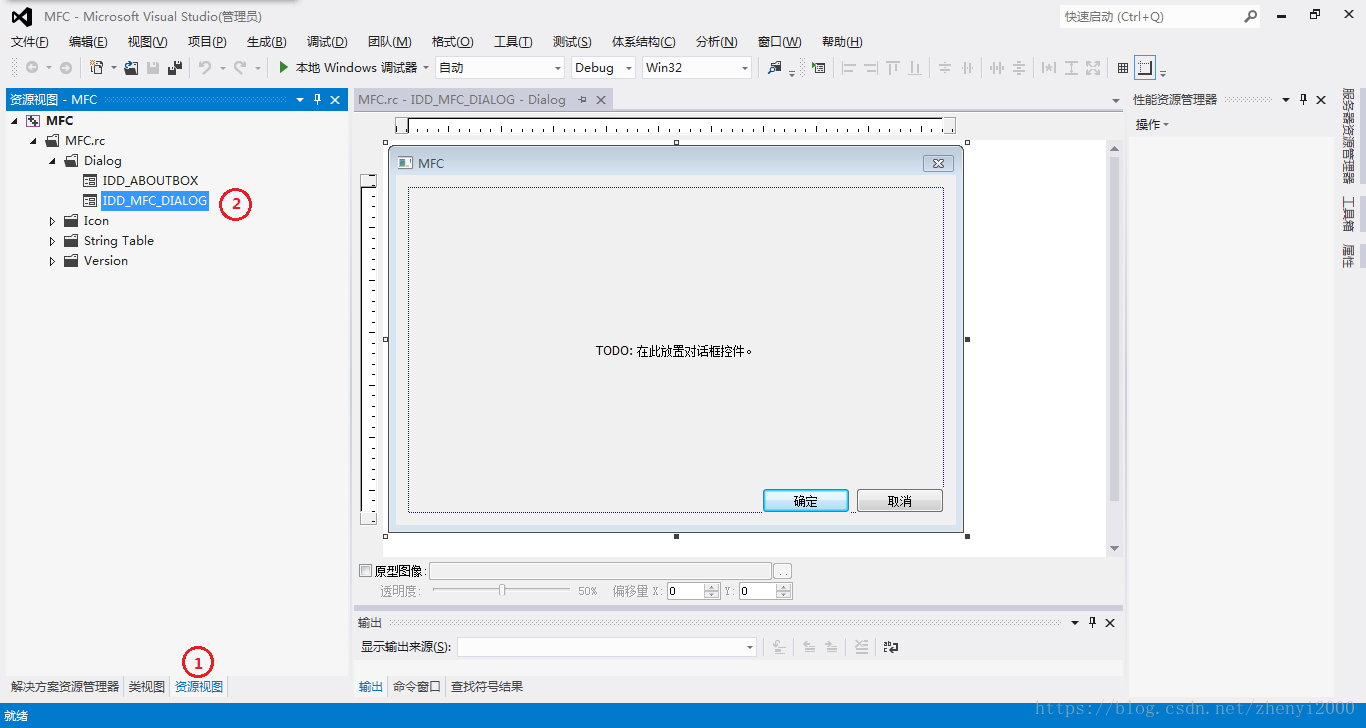1366x728 pixels.
Task: Click the Save toolbar icon
Action: tap(153, 68)
